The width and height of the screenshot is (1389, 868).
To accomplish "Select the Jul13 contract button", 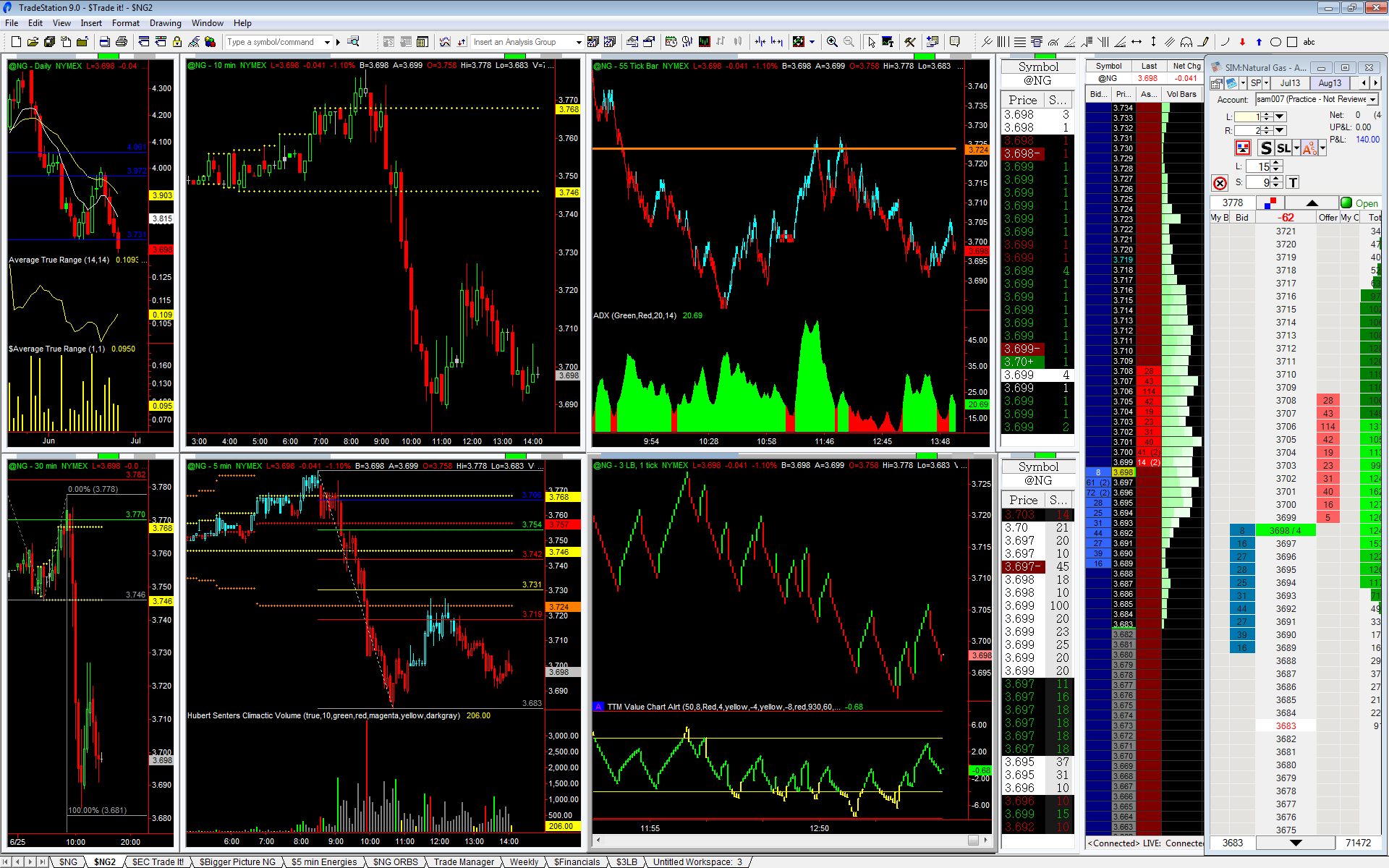I will [1290, 83].
